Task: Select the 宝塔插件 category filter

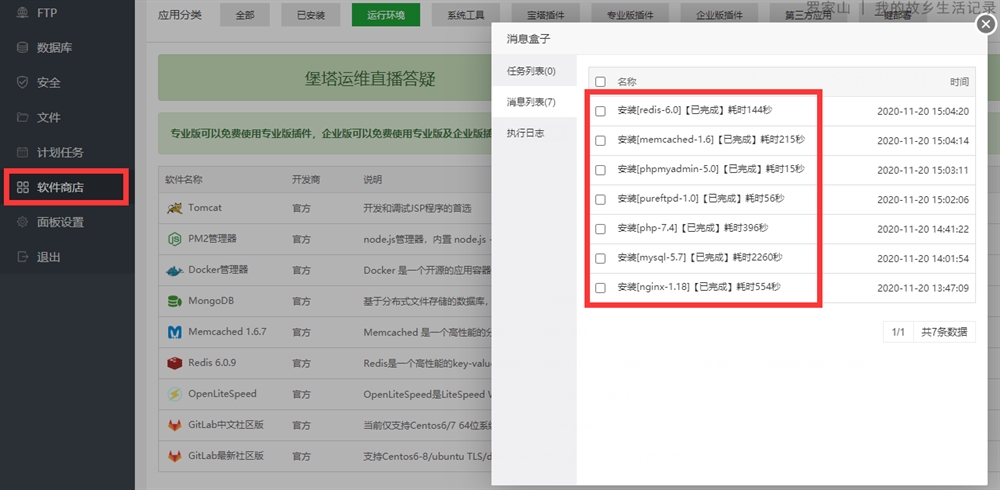Action: click(545, 15)
